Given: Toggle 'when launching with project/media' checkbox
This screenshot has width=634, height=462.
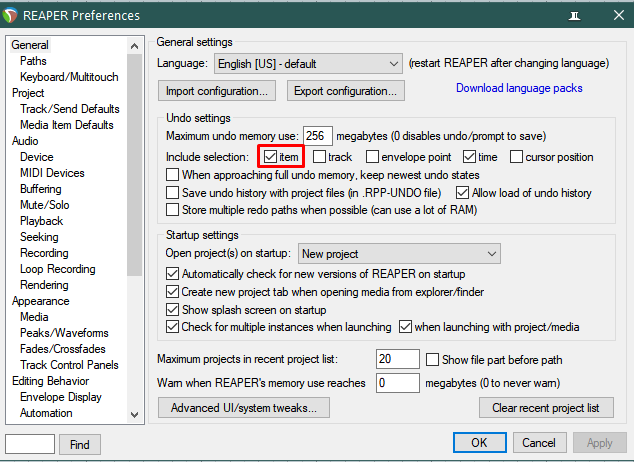Looking at the screenshot, I should [406, 327].
